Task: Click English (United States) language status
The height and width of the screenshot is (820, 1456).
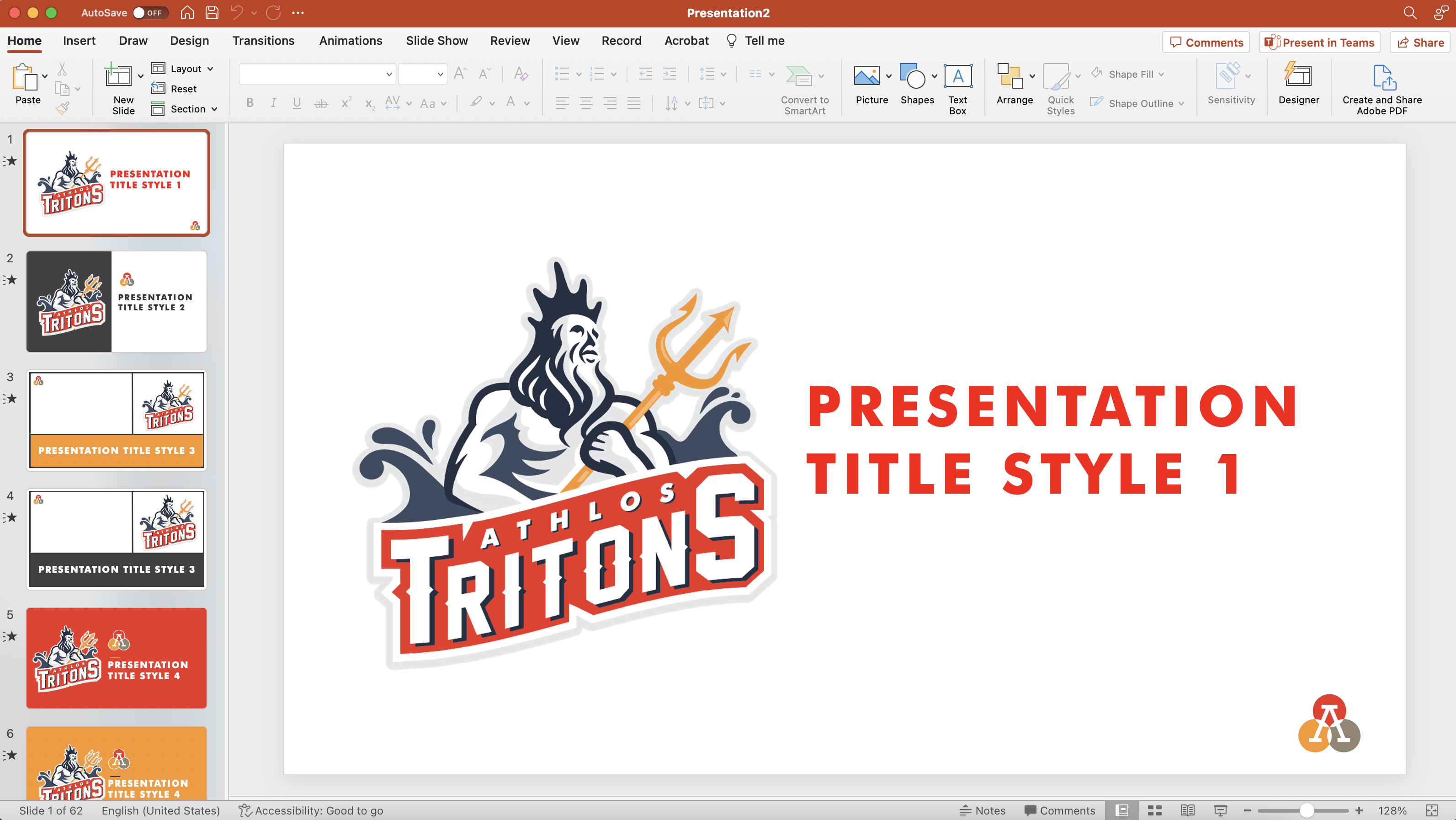Action: 160,810
